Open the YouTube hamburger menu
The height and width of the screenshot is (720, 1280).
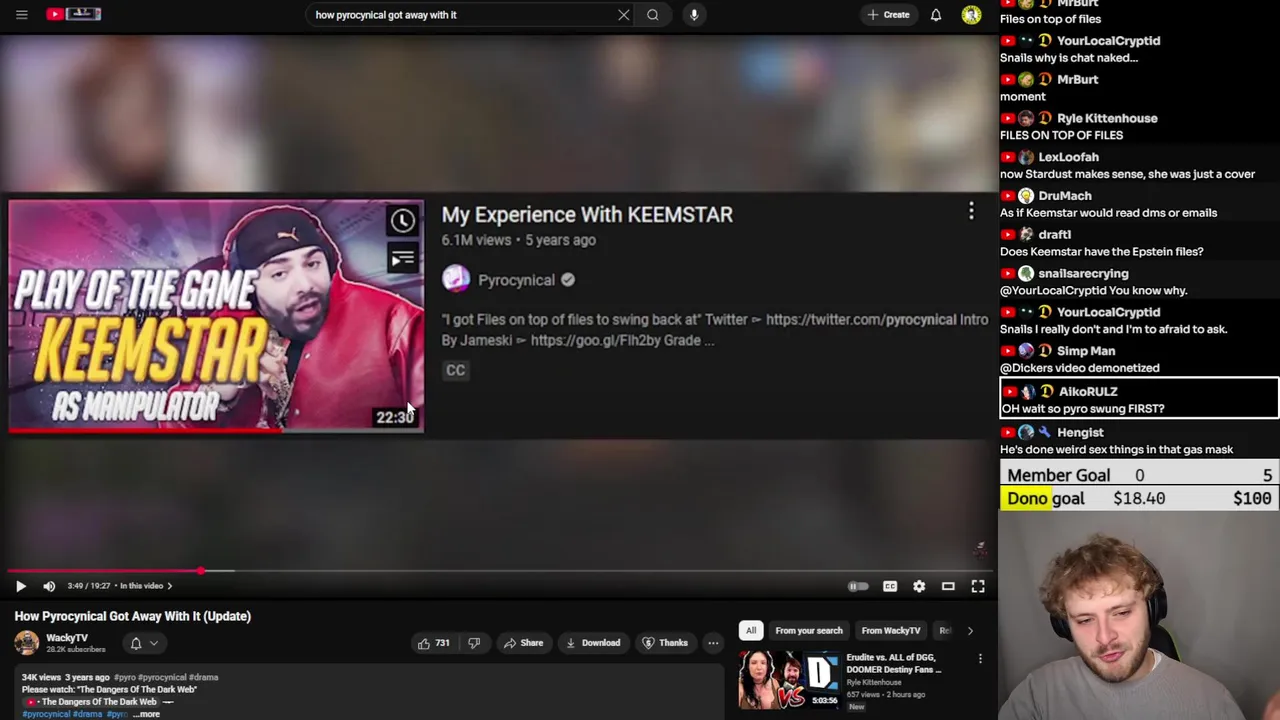pyautogui.click(x=22, y=14)
